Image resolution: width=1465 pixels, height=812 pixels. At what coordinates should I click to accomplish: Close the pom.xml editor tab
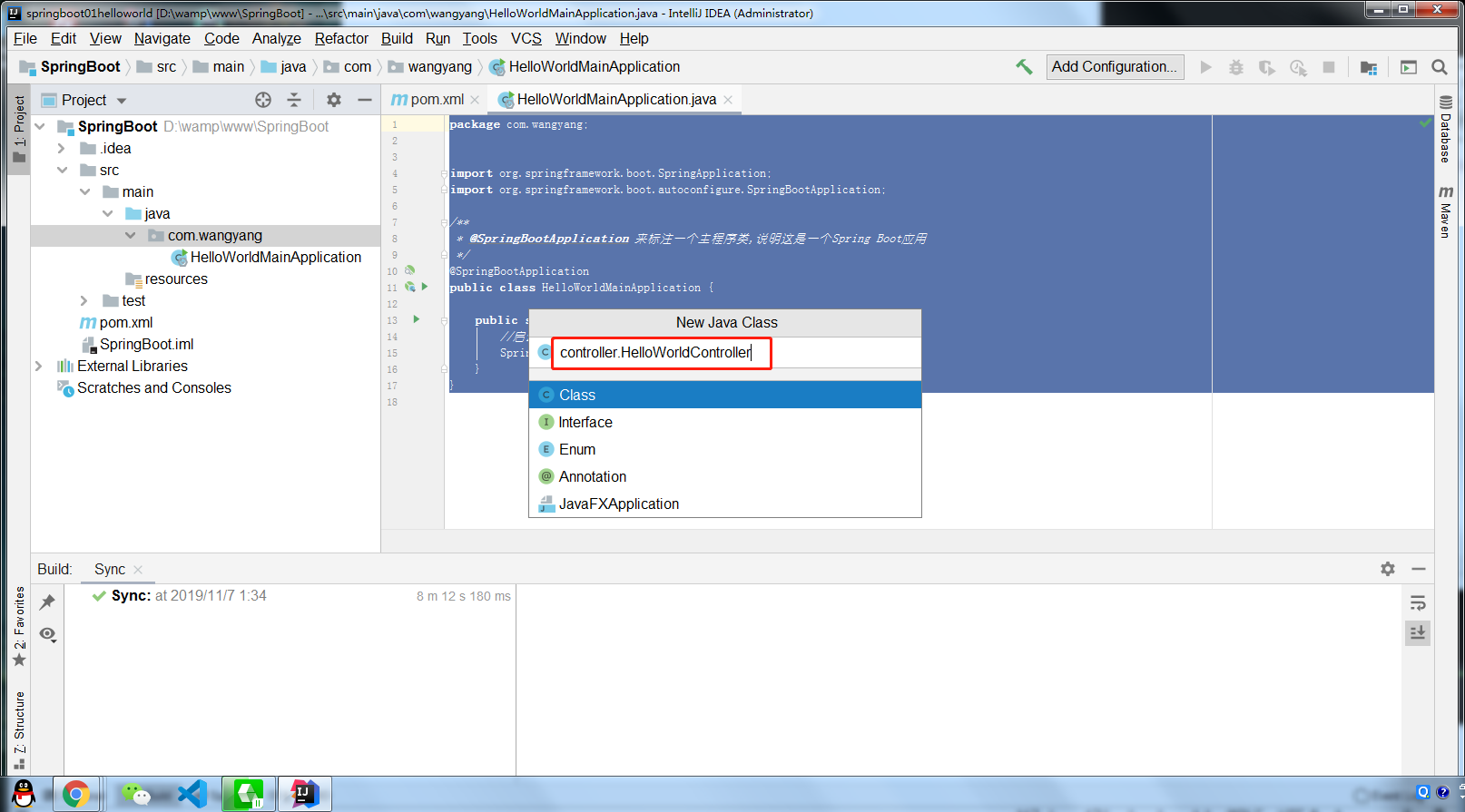[475, 100]
